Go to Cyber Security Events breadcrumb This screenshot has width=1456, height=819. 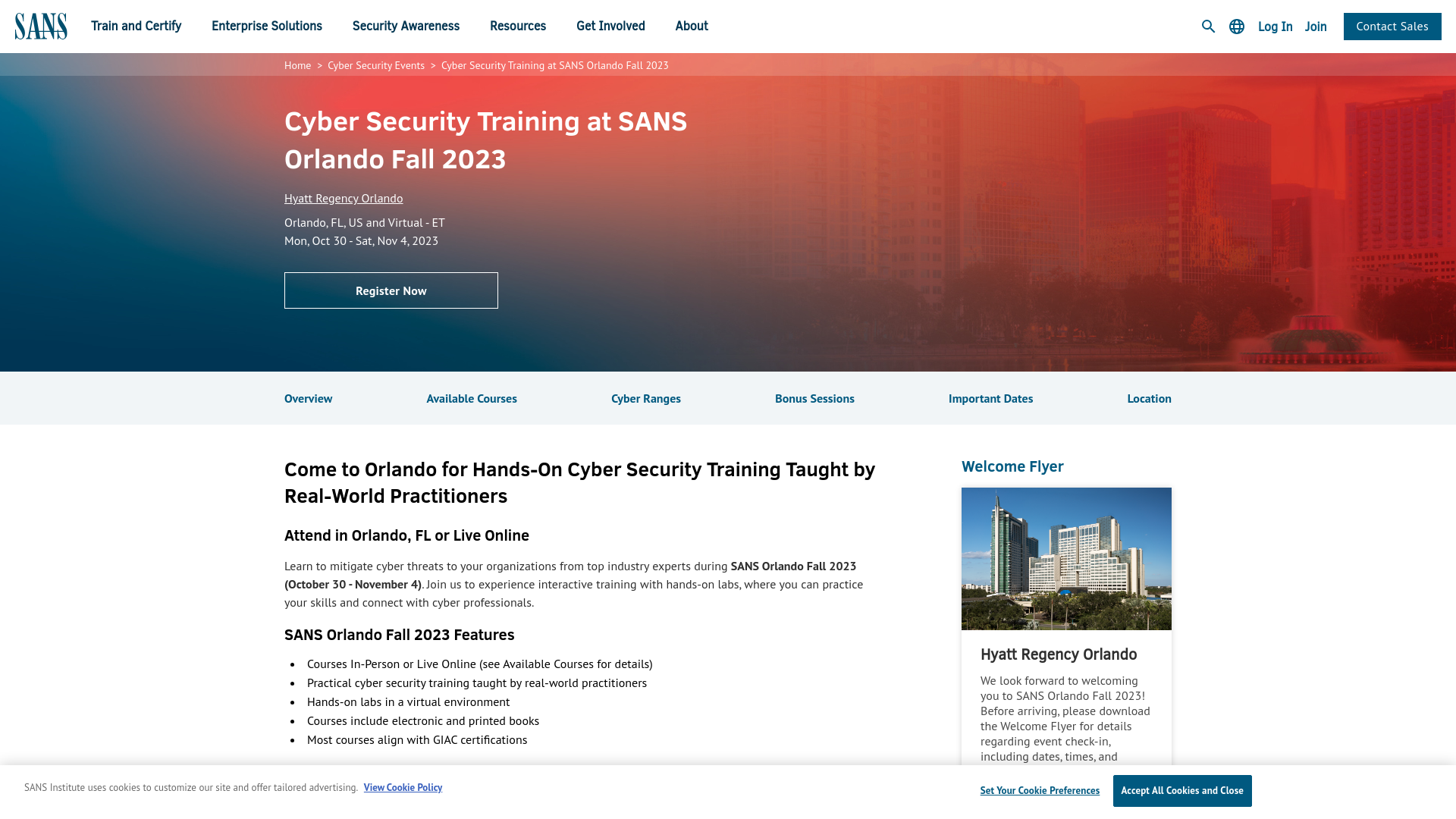point(376,65)
